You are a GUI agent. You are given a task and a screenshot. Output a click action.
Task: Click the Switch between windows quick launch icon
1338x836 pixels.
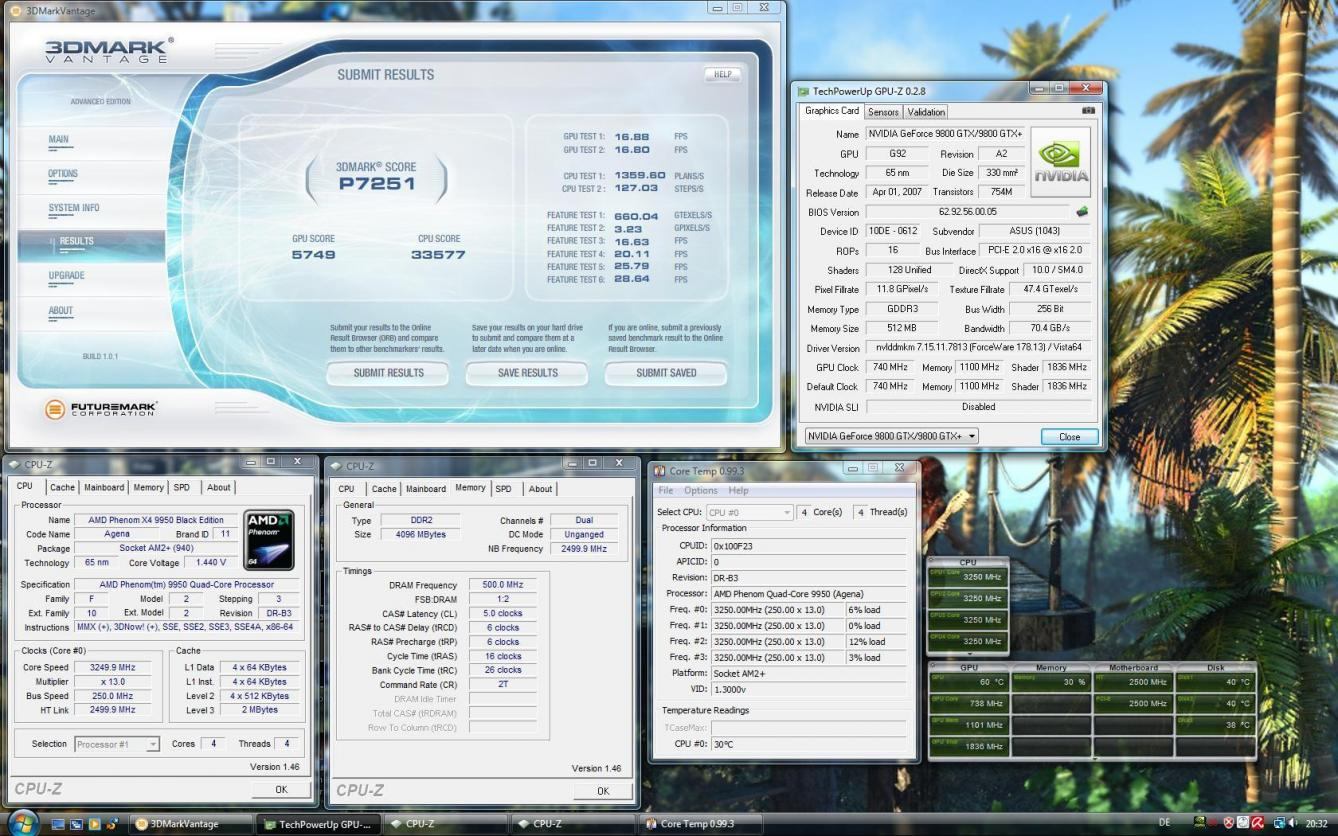(x=76, y=824)
